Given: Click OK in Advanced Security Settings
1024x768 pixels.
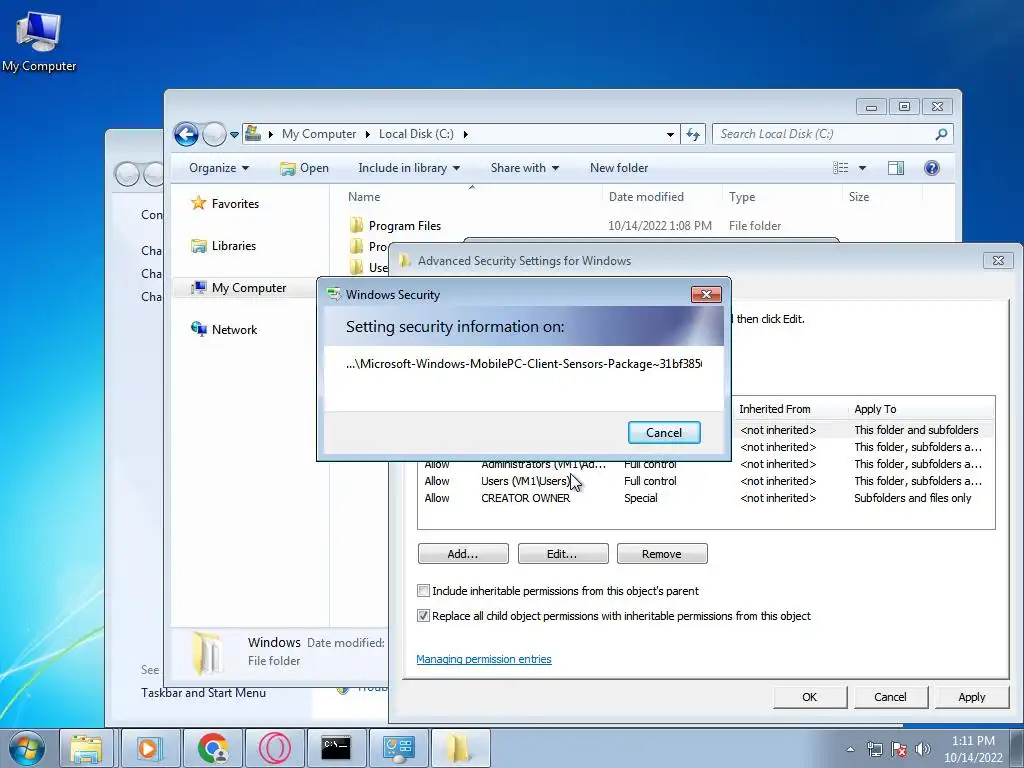Looking at the screenshot, I should click(x=810, y=697).
